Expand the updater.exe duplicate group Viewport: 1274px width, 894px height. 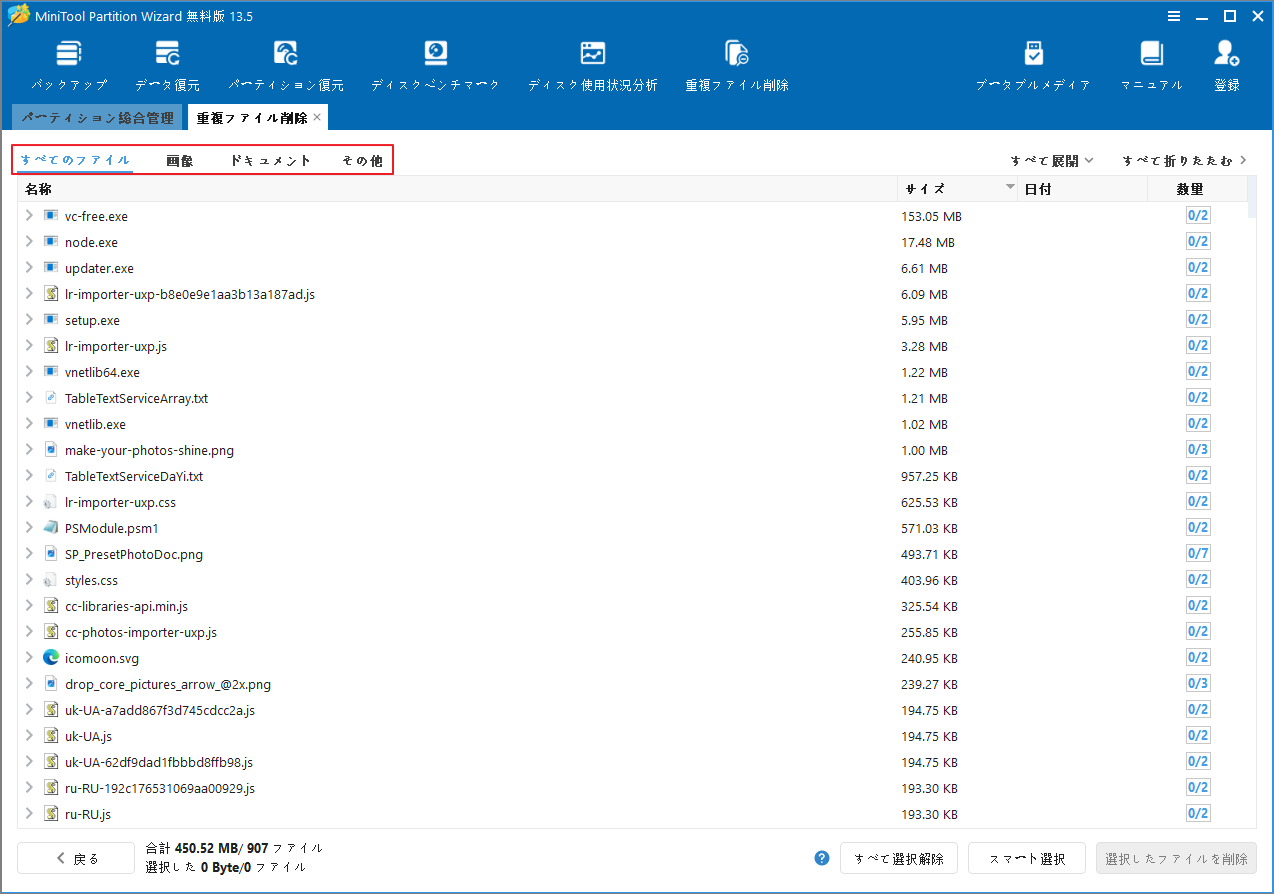[28, 267]
